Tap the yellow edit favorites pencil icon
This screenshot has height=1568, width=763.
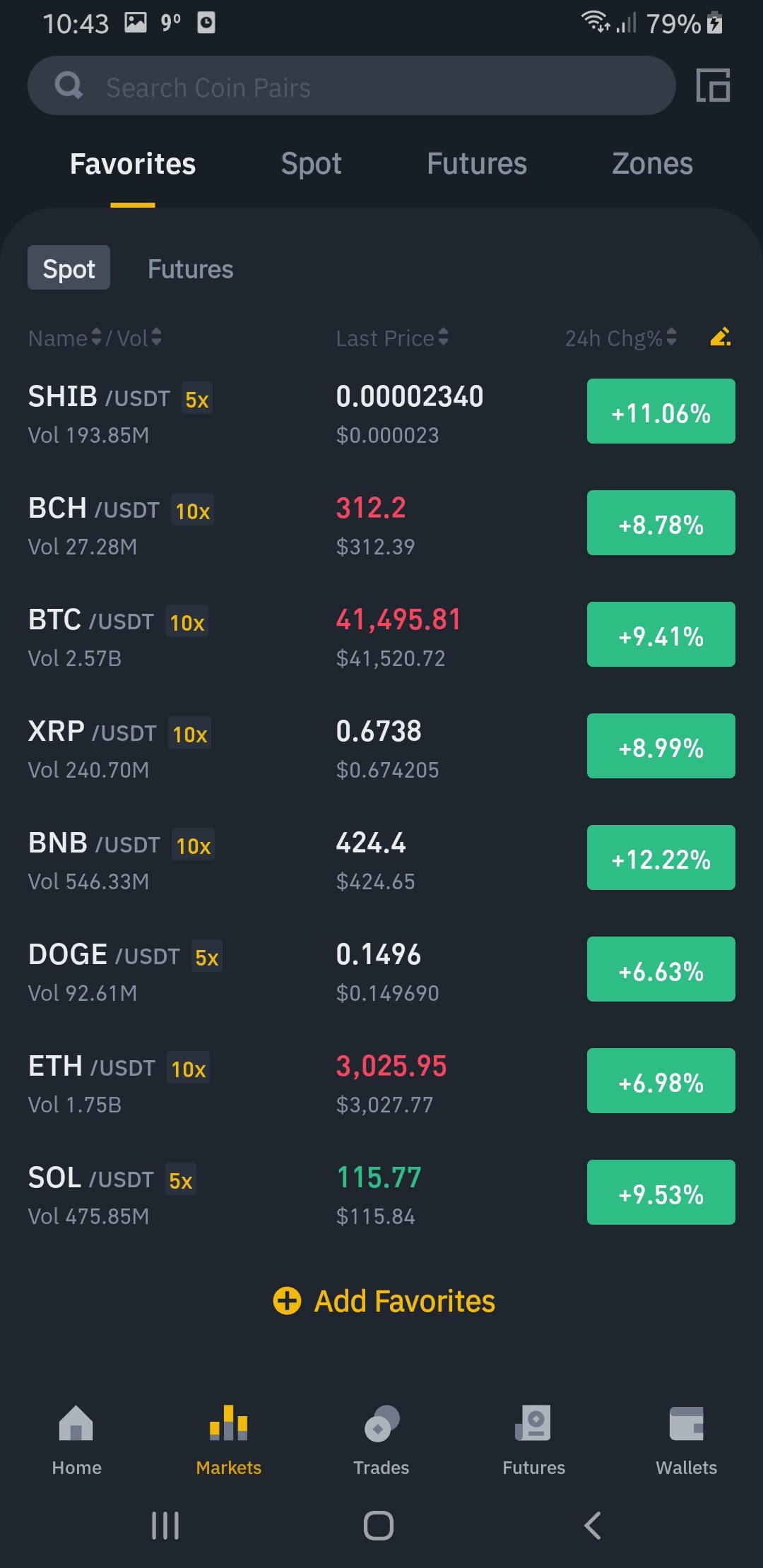[720, 337]
